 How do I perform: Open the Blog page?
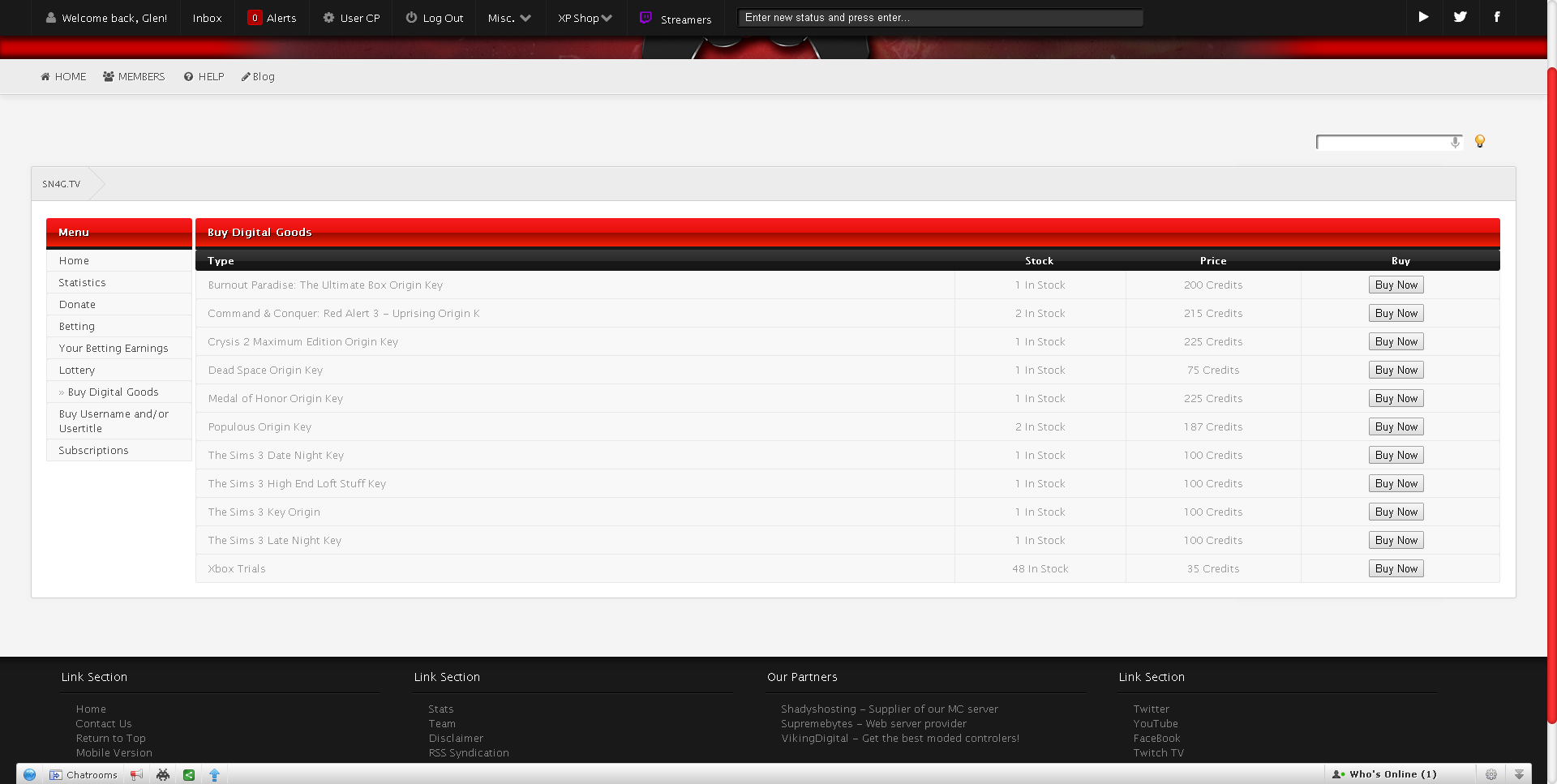coord(258,77)
